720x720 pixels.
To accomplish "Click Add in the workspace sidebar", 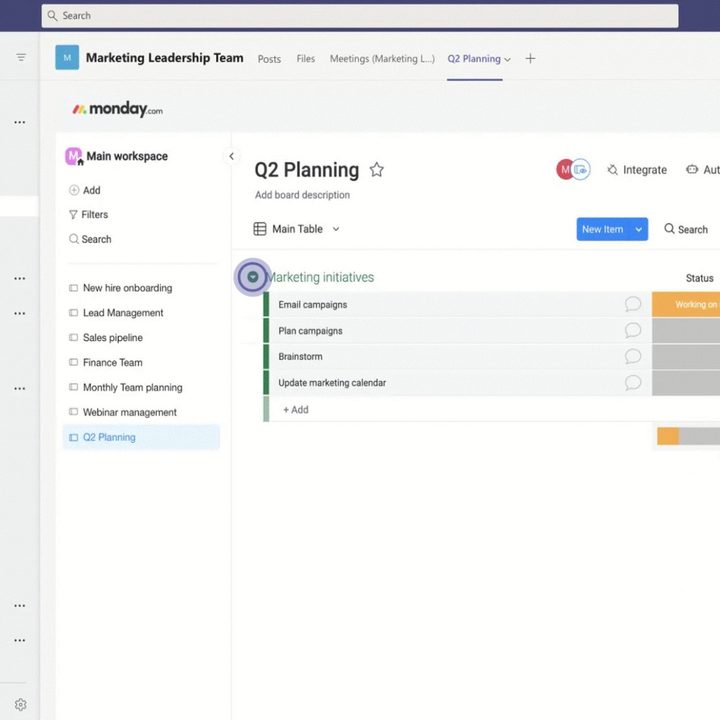I will point(84,190).
